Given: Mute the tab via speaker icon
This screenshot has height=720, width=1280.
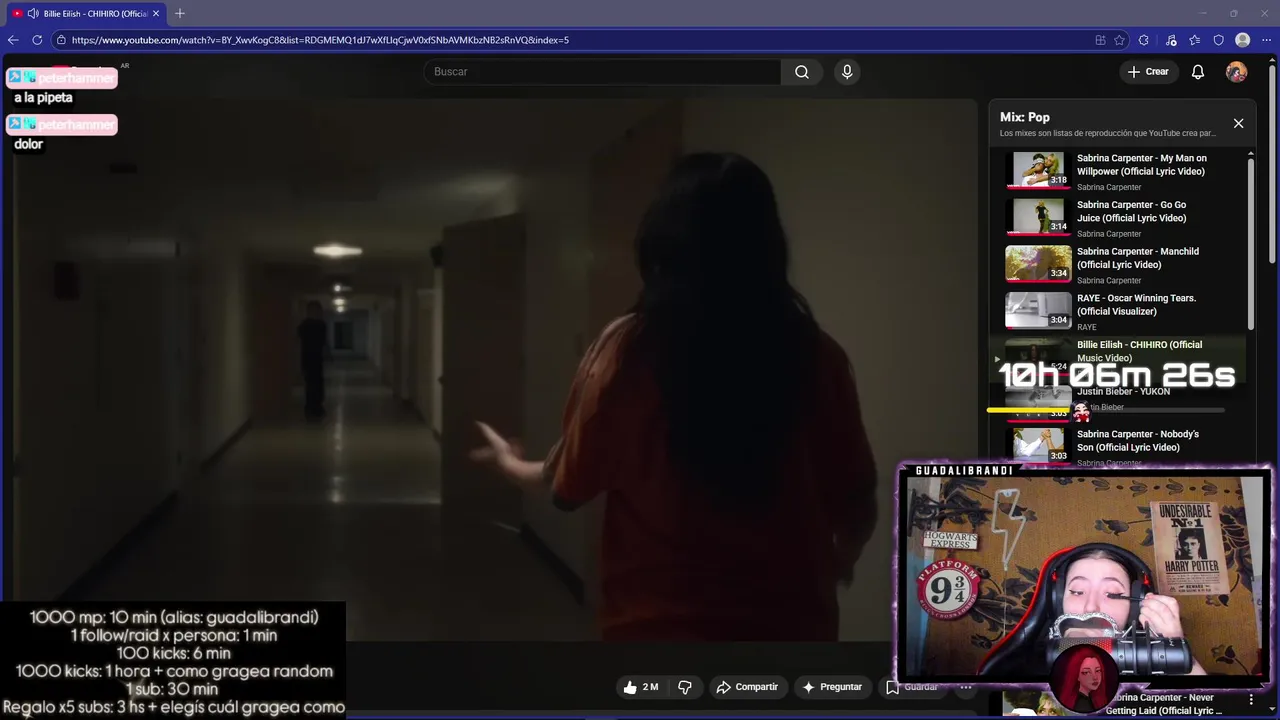Looking at the screenshot, I should point(33,13).
